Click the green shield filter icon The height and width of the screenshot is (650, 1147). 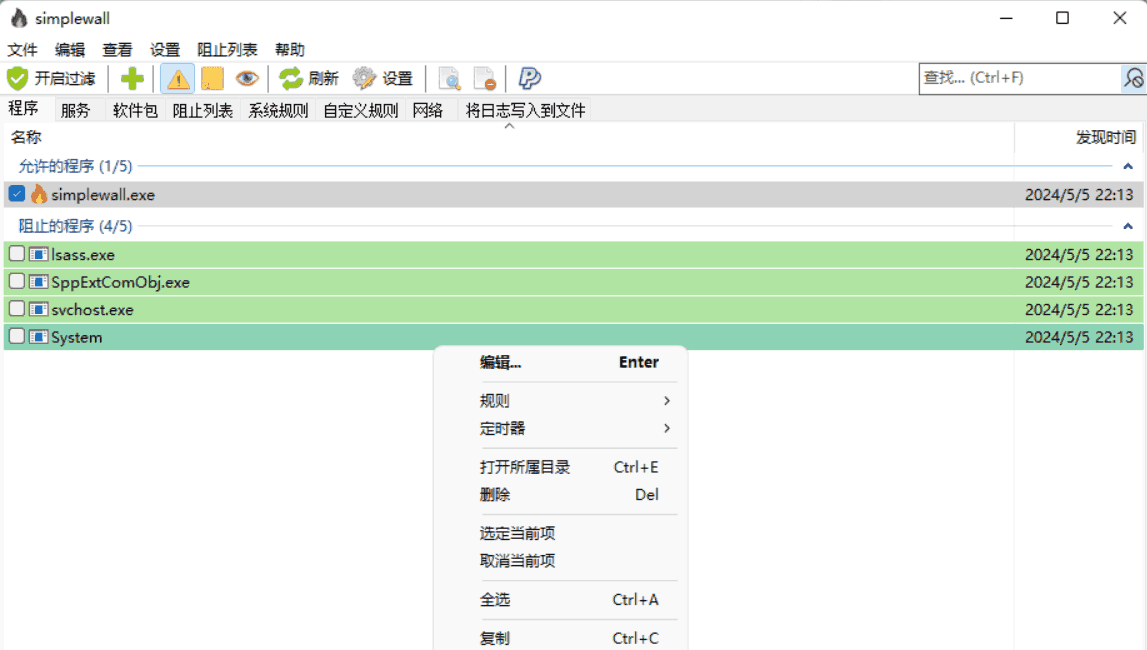point(18,78)
